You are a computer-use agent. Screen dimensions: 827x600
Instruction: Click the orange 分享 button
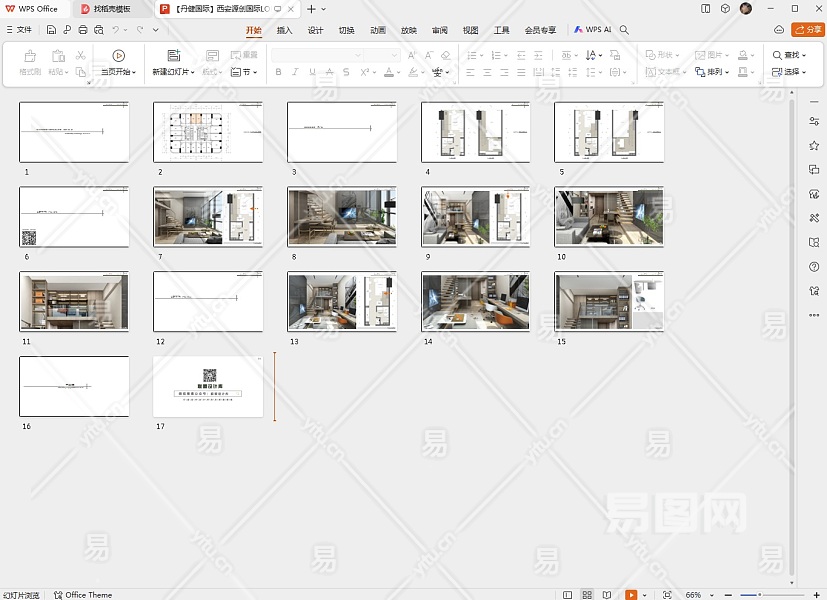pyautogui.click(x=808, y=30)
